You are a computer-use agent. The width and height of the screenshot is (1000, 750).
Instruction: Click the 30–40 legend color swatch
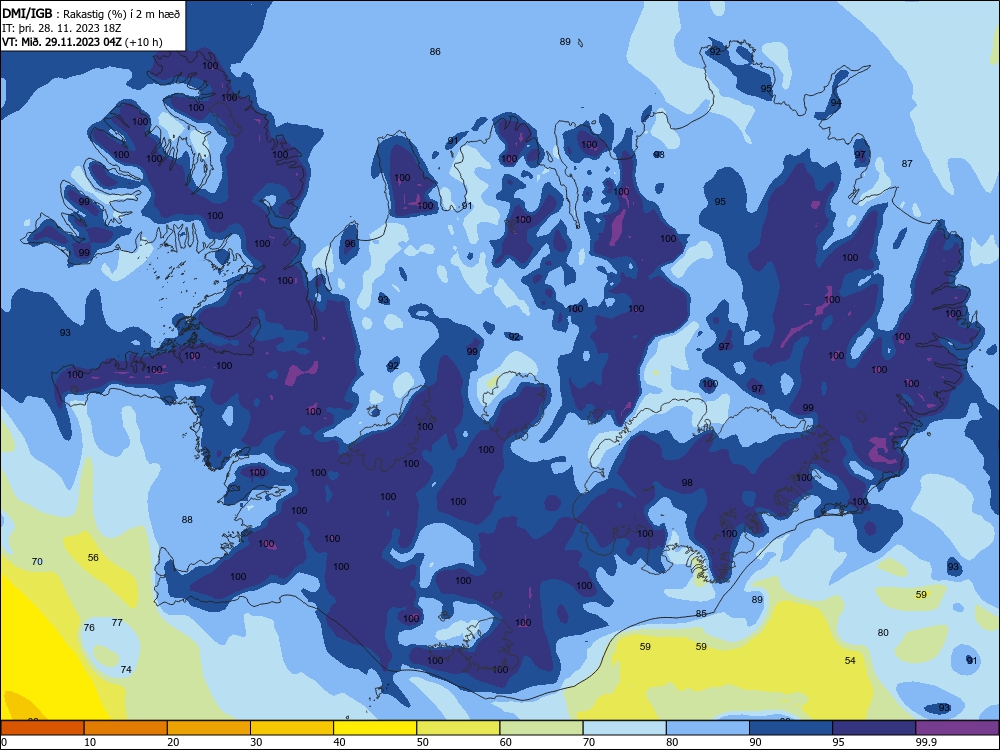pyautogui.click(x=292, y=728)
